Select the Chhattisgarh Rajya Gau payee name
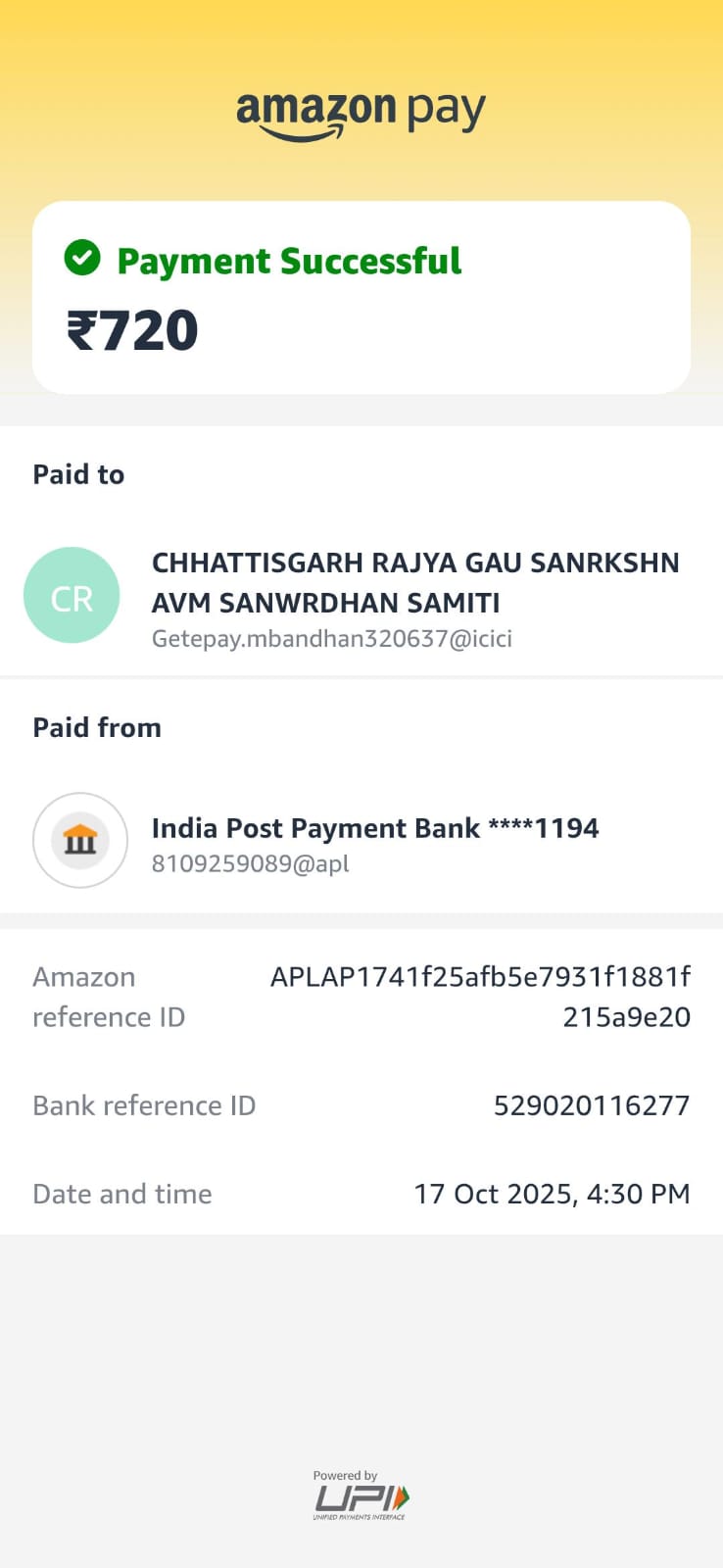 pyautogui.click(x=414, y=582)
